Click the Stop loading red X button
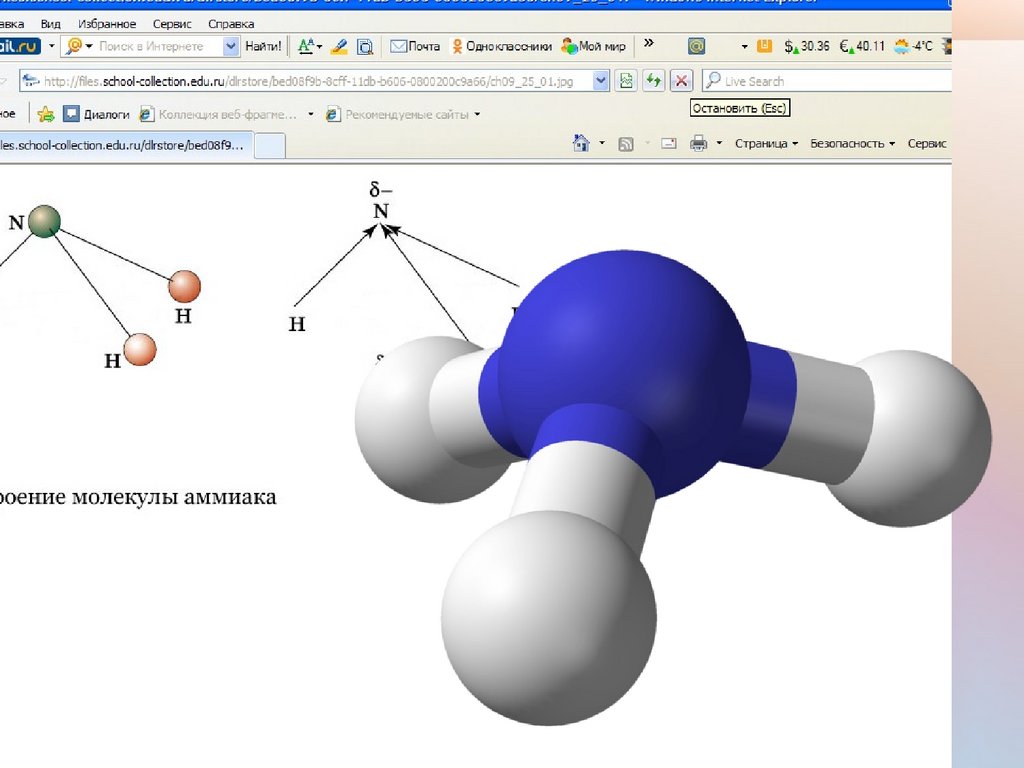The height and width of the screenshot is (768, 1024). pos(681,81)
